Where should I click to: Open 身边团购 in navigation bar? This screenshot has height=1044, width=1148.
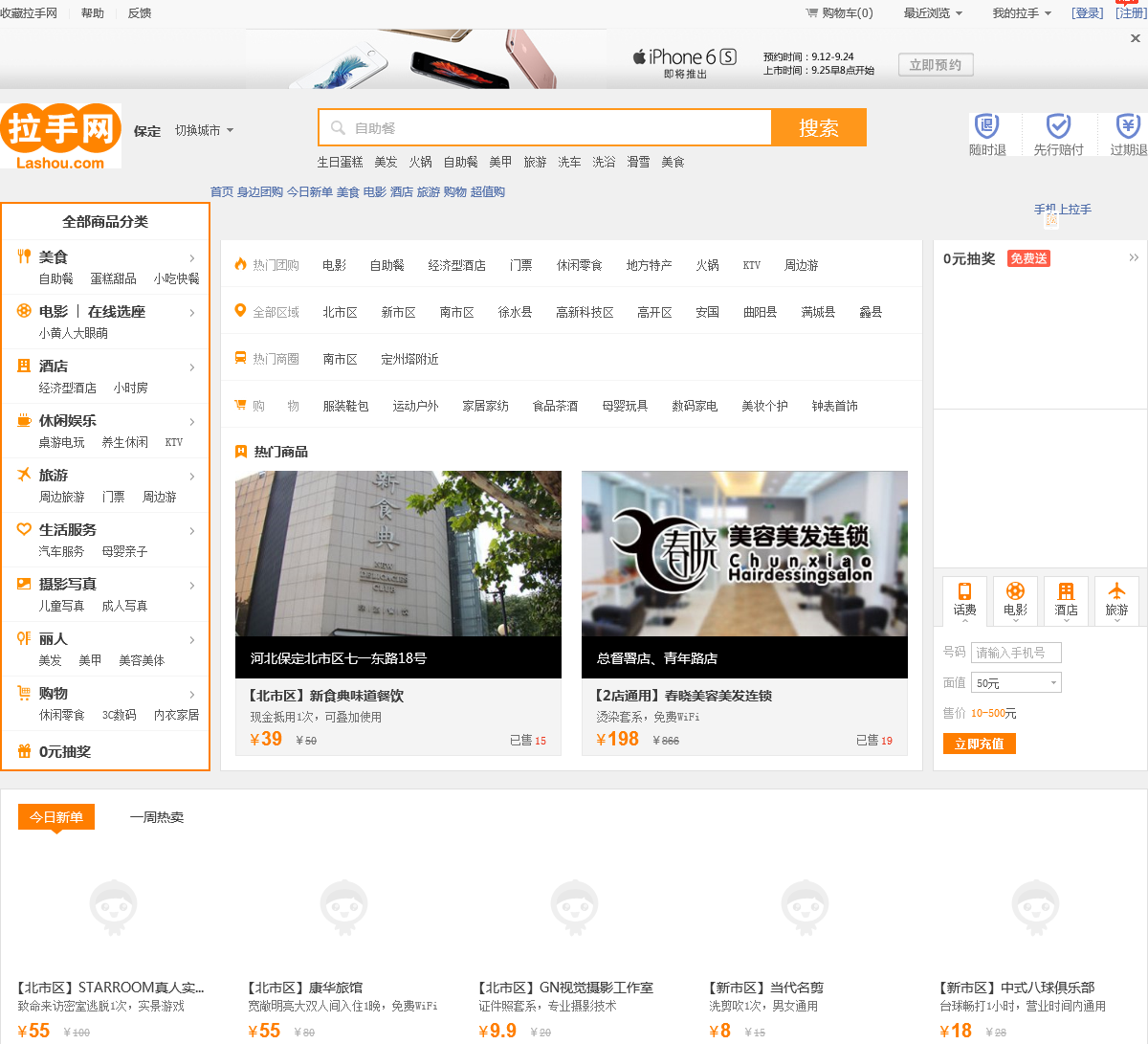point(260,192)
